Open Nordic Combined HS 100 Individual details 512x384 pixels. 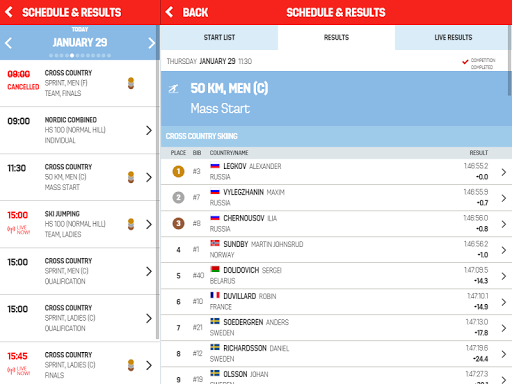coord(79,130)
